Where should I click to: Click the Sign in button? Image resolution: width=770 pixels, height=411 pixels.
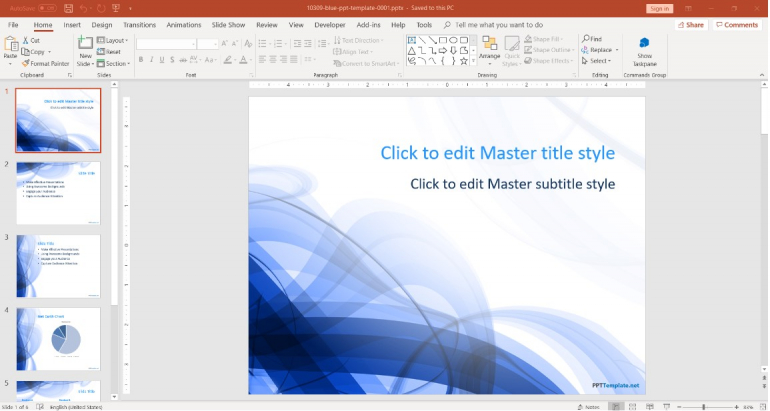pyautogui.click(x=659, y=8)
